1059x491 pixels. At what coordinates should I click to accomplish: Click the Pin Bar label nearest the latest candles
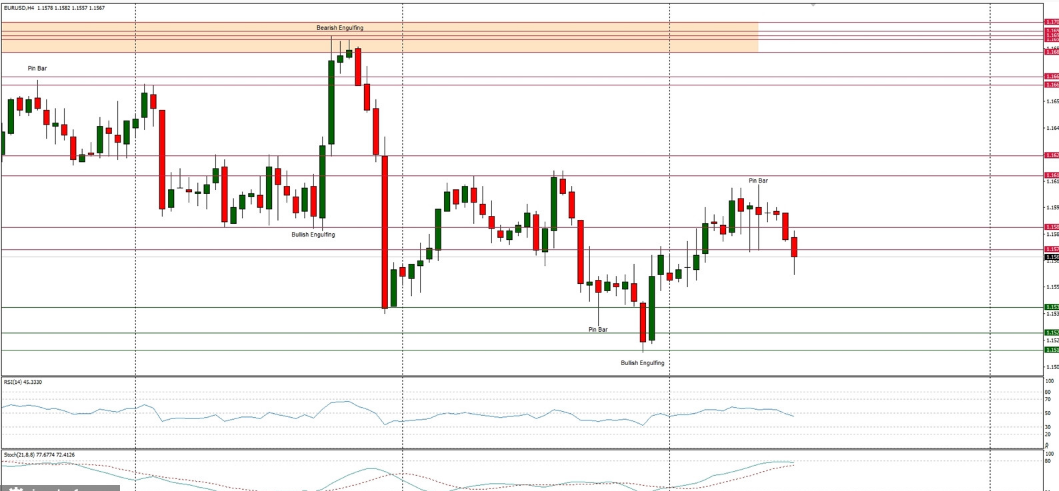pos(758,180)
